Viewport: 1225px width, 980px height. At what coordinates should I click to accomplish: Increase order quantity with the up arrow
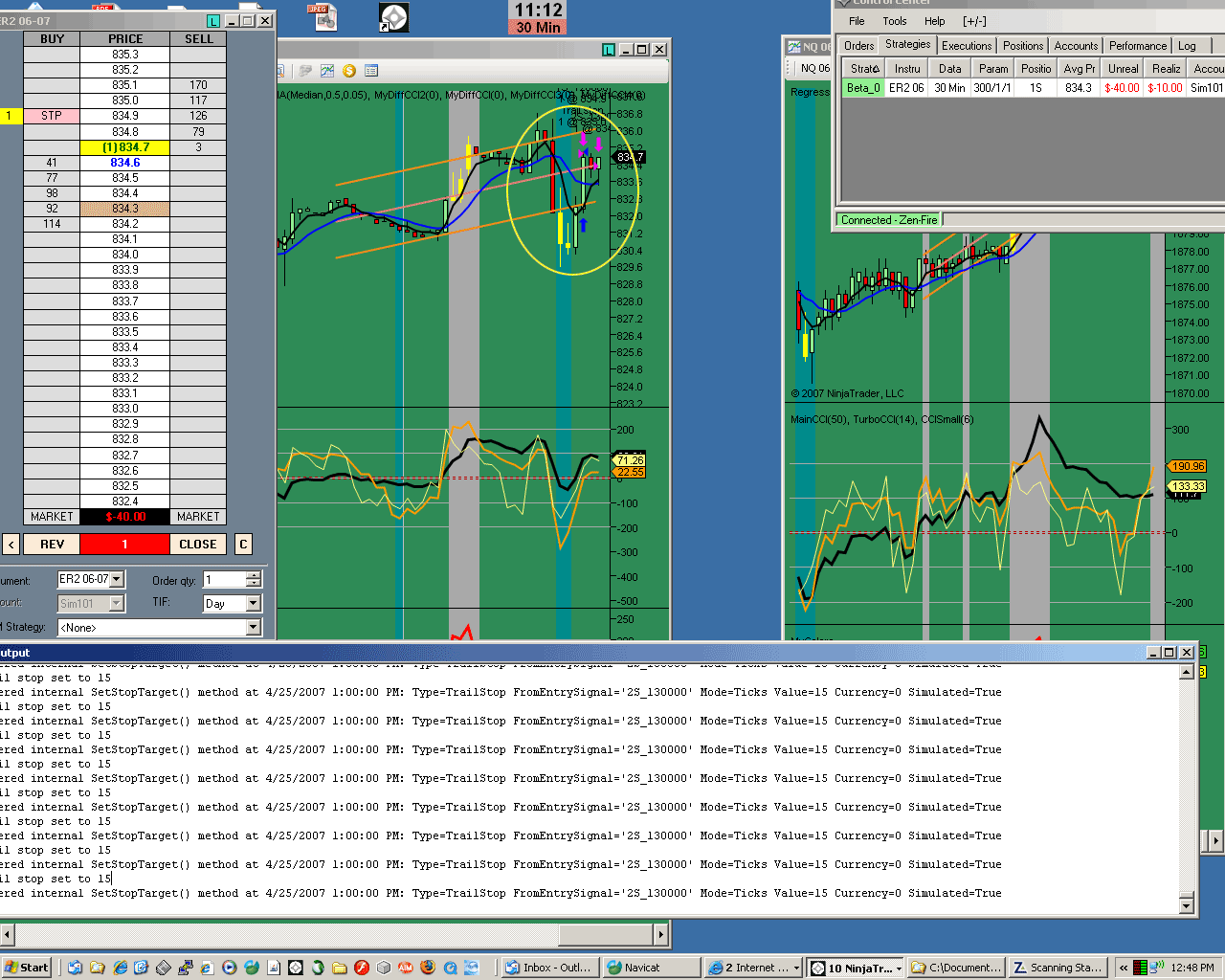click(x=254, y=575)
